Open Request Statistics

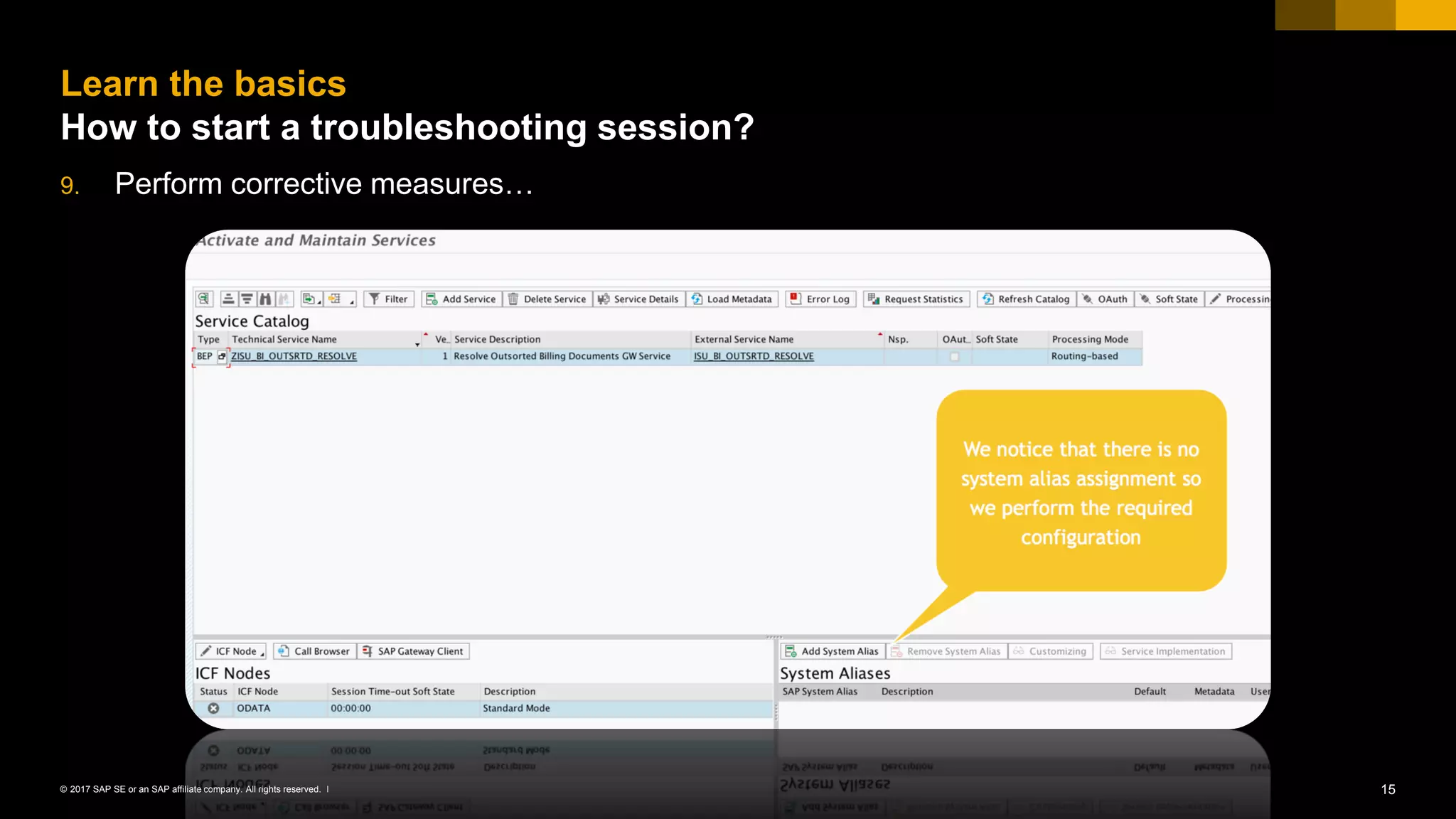pyautogui.click(x=916, y=299)
